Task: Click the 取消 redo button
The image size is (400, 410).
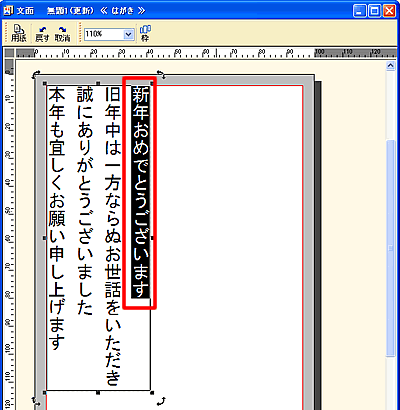Action: pos(63,34)
